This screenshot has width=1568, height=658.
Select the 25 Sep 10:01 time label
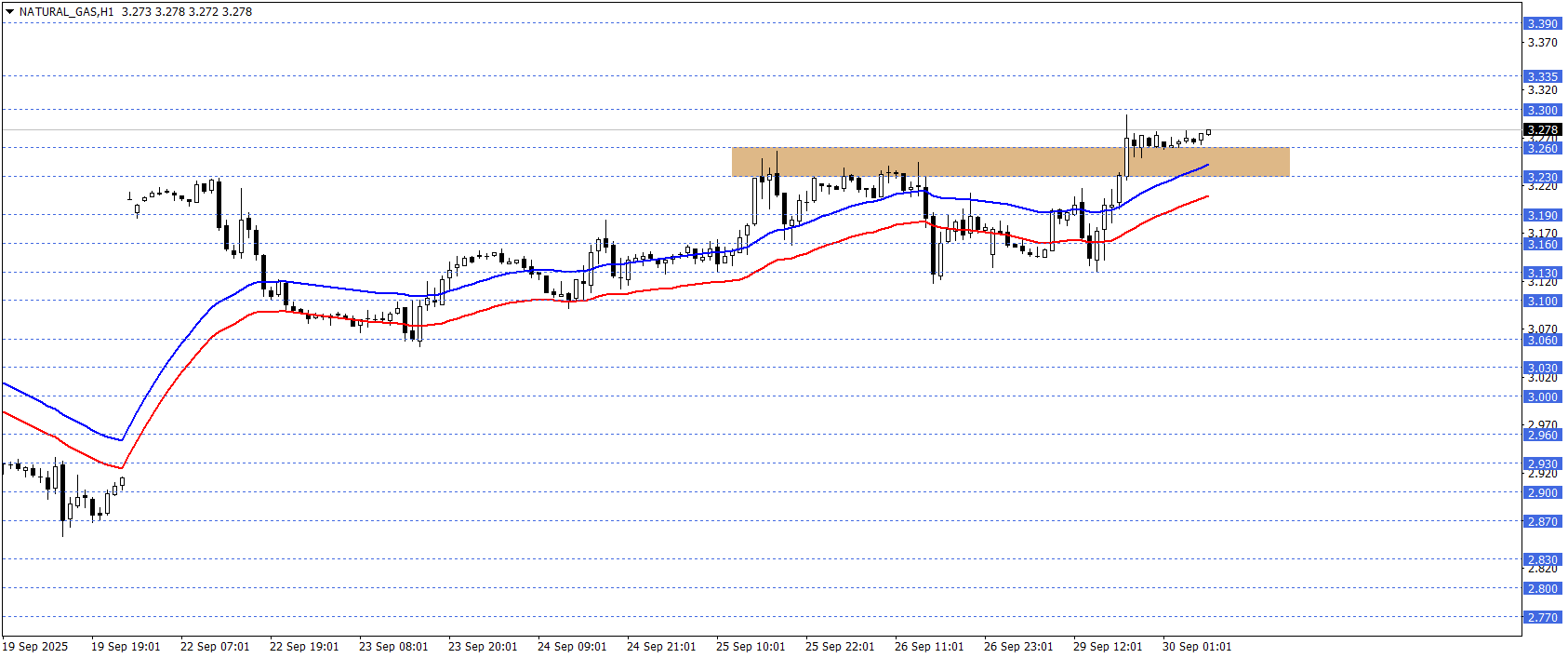click(751, 647)
